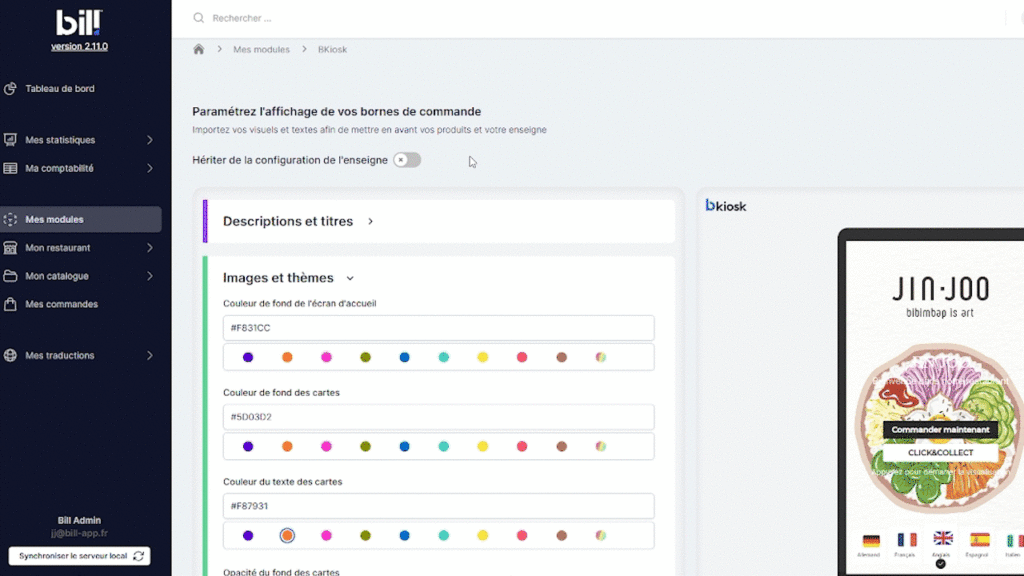The height and width of the screenshot is (576, 1024).
Task: Pick the orange swatch for couleur du texte des cartes
Action: coord(287,535)
